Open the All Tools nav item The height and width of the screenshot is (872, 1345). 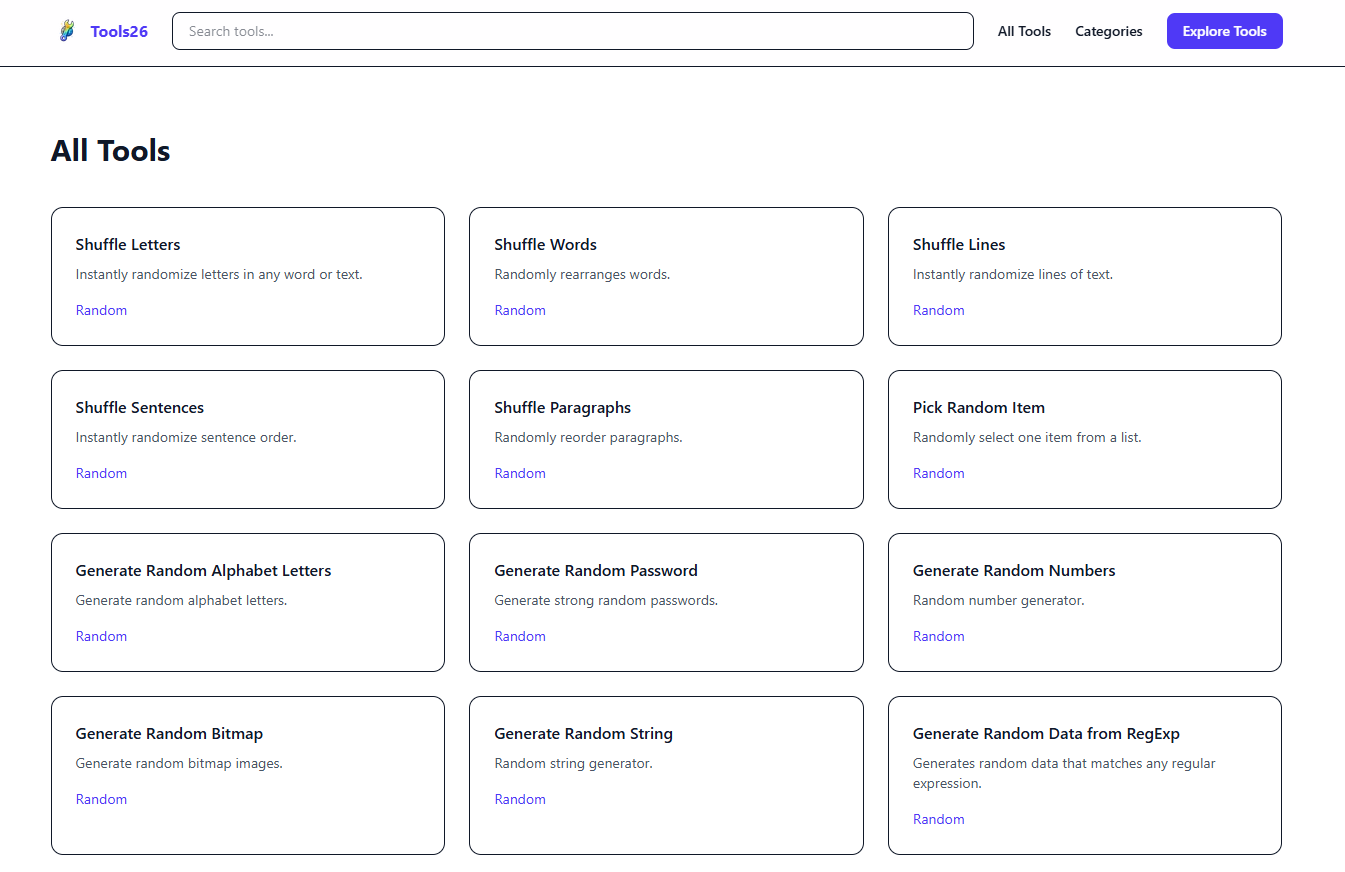1024,31
